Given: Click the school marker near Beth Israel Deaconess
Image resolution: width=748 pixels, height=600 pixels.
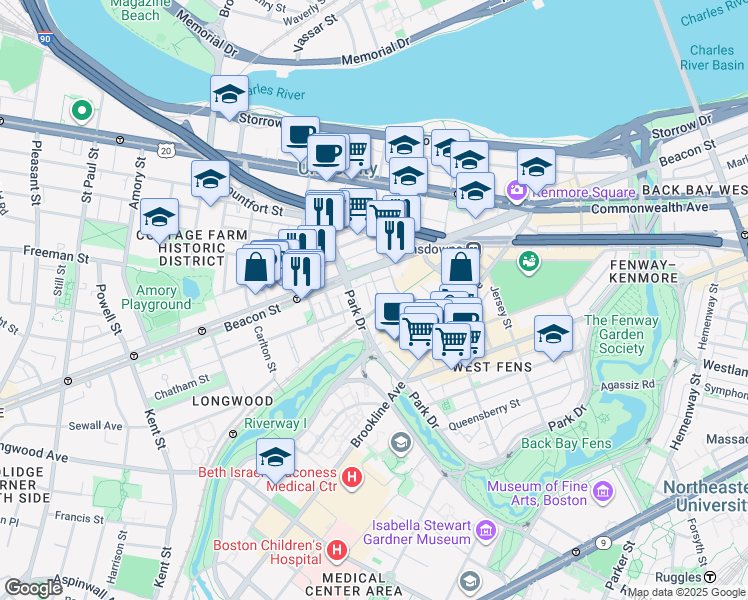Looking at the screenshot, I should click(275, 459).
